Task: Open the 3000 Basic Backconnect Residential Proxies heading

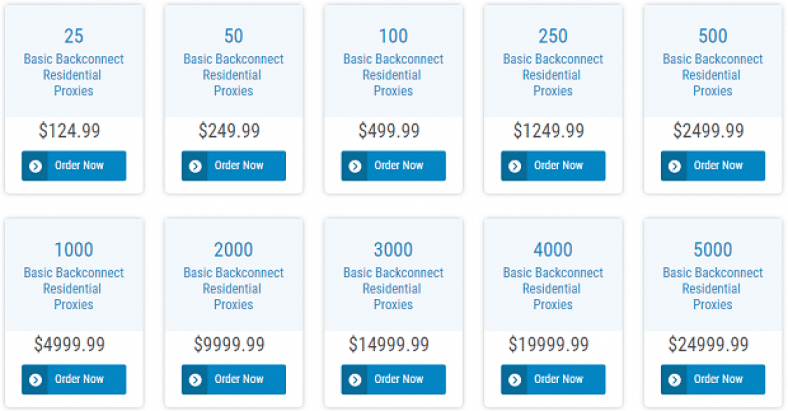Action: point(393,275)
